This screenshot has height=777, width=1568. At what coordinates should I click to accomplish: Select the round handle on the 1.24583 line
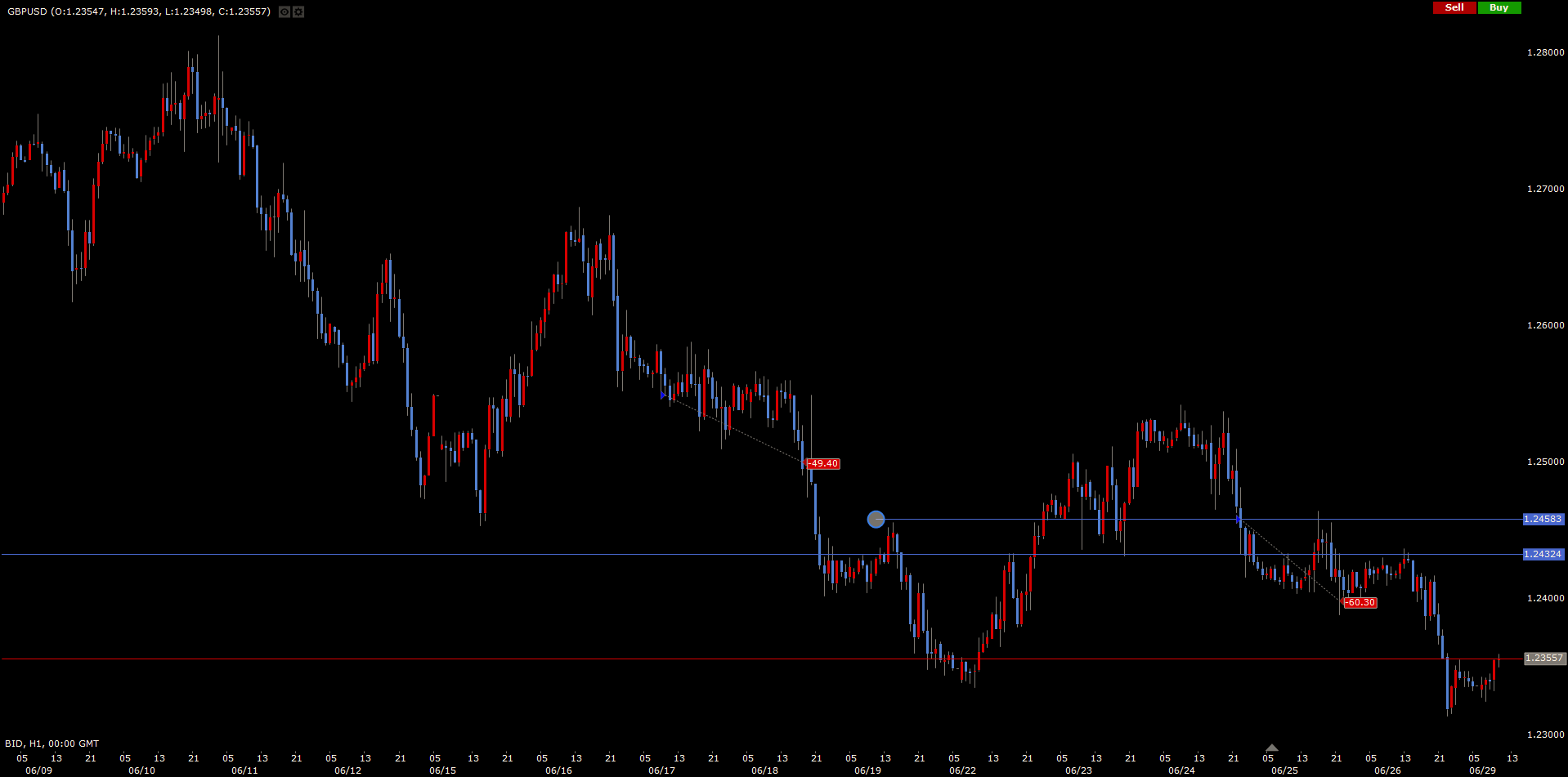(x=876, y=519)
